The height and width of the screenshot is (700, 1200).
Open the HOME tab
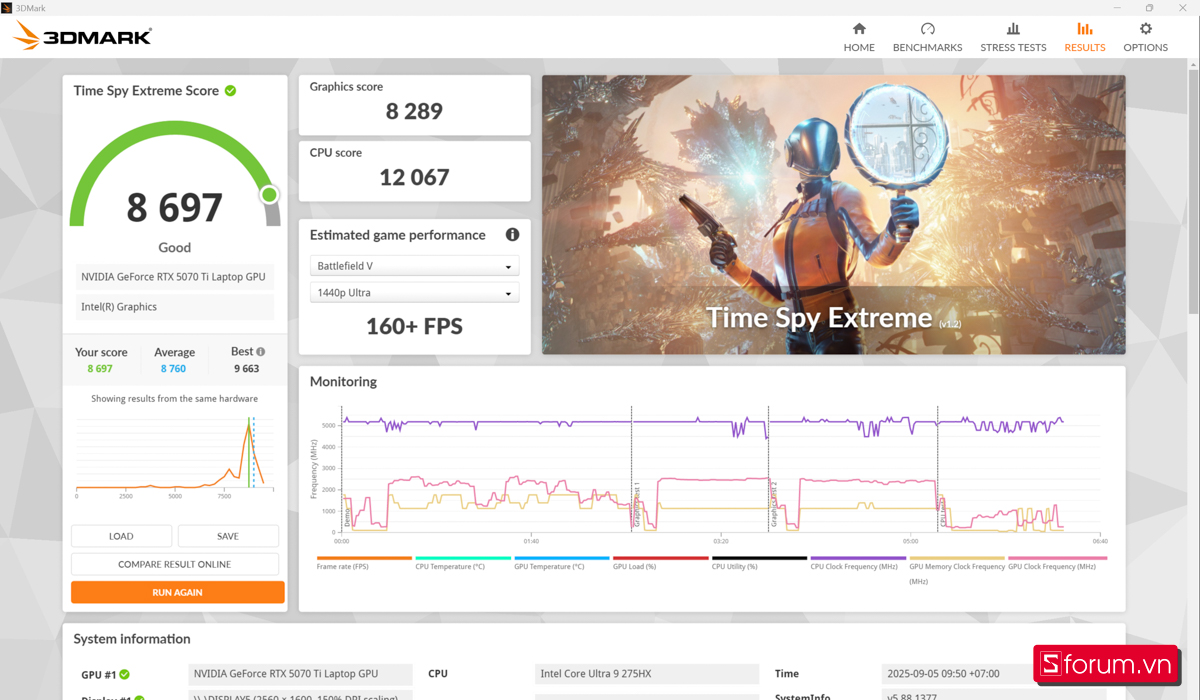[859, 37]
